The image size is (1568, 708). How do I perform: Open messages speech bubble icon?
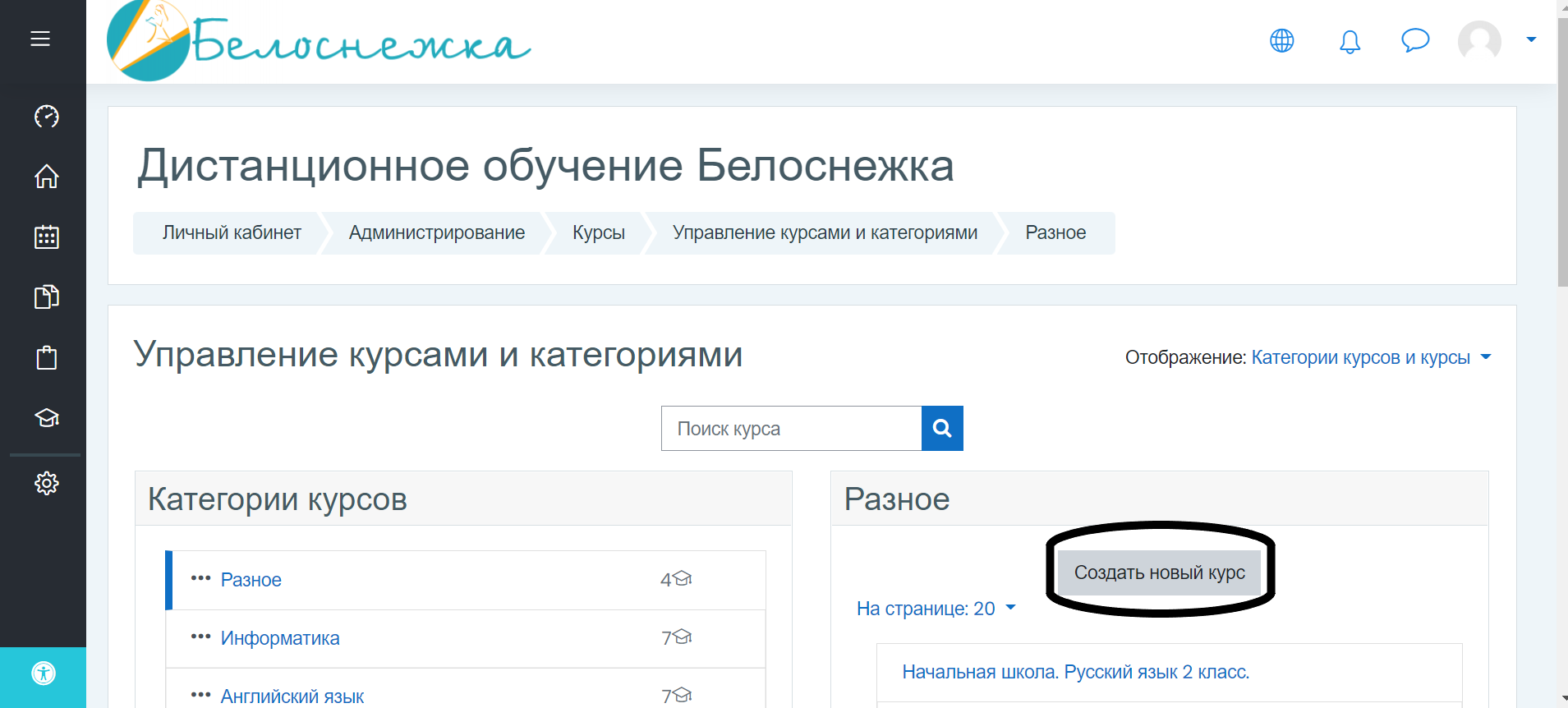[x=1414, y=40]
